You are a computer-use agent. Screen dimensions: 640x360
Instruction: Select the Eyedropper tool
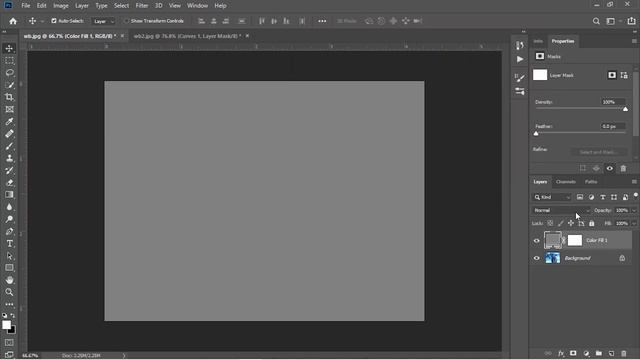click(9, 122)
